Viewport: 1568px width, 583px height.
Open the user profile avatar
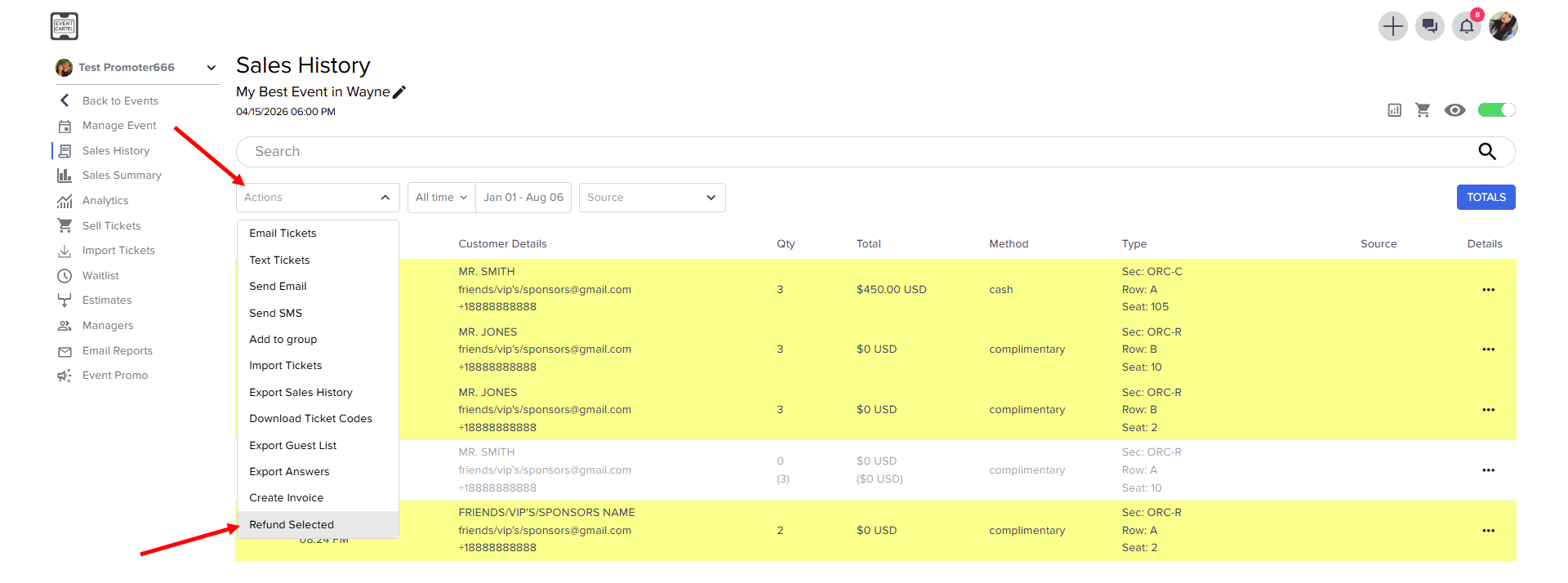1503,26
